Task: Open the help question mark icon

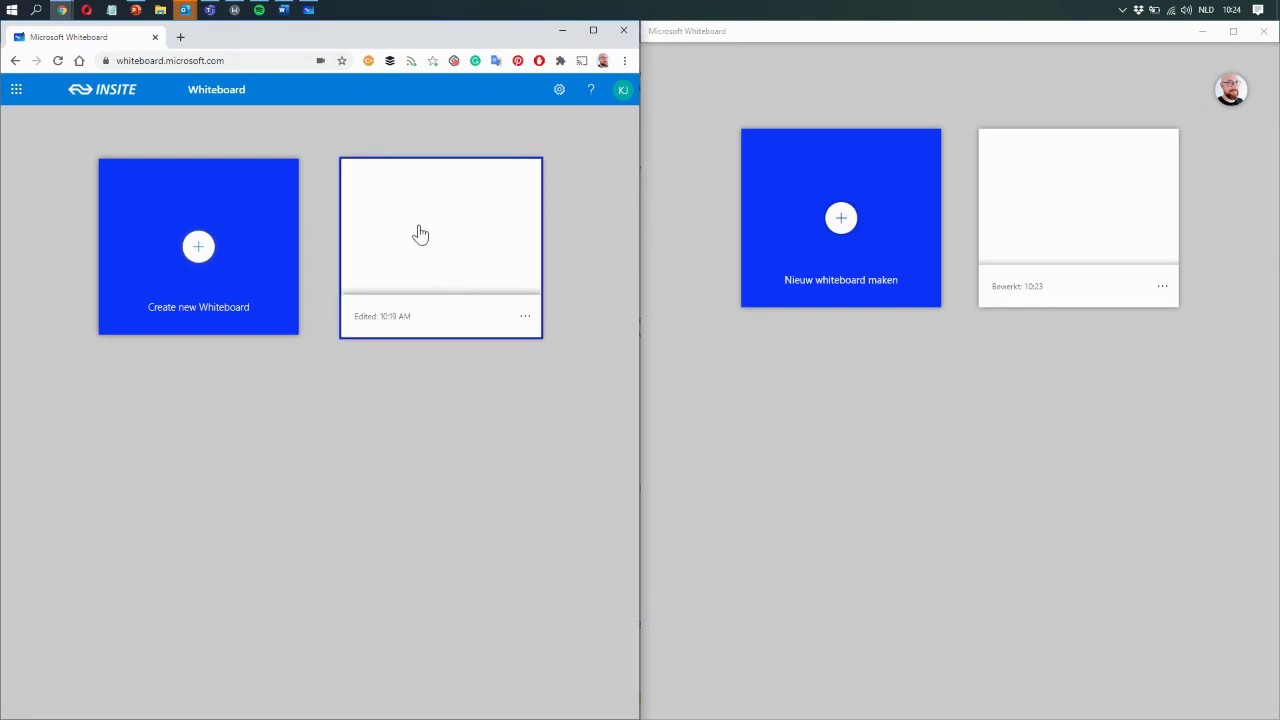Action: pyautogui.click(x=591, y=89)
